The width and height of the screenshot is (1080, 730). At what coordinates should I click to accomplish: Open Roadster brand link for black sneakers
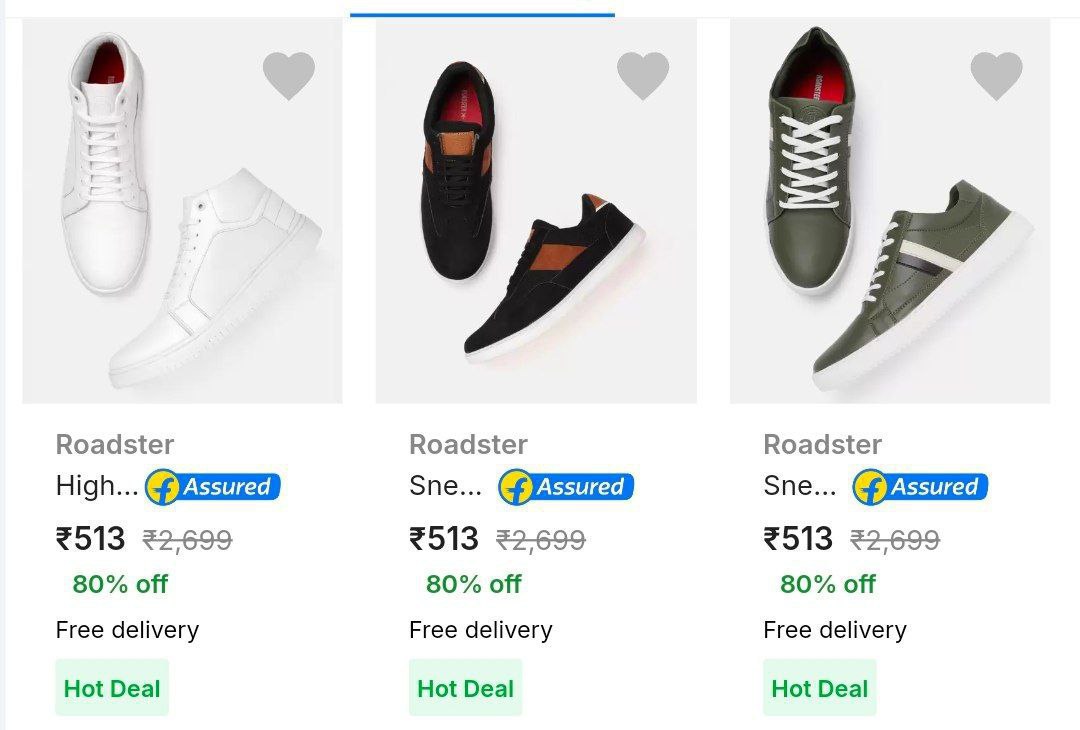point(469,444)
